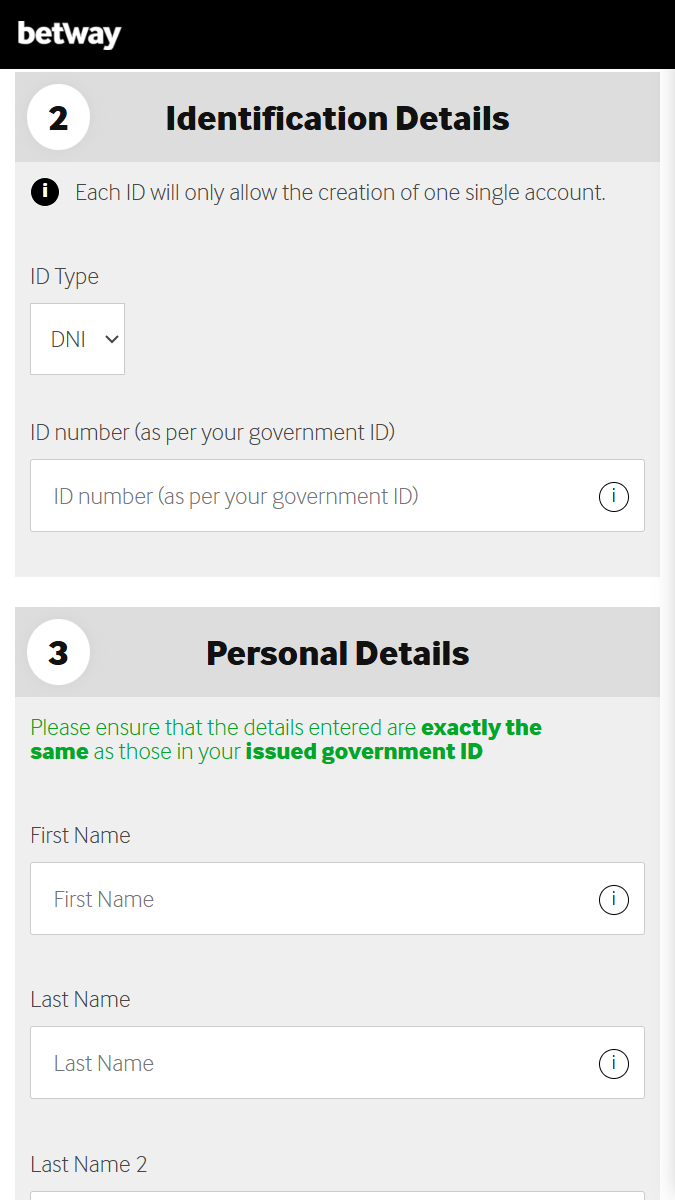Click the Last Name 2 field at bottom
The width and height of the screenshot is (675, 1200).
(x=337, y=1195)
